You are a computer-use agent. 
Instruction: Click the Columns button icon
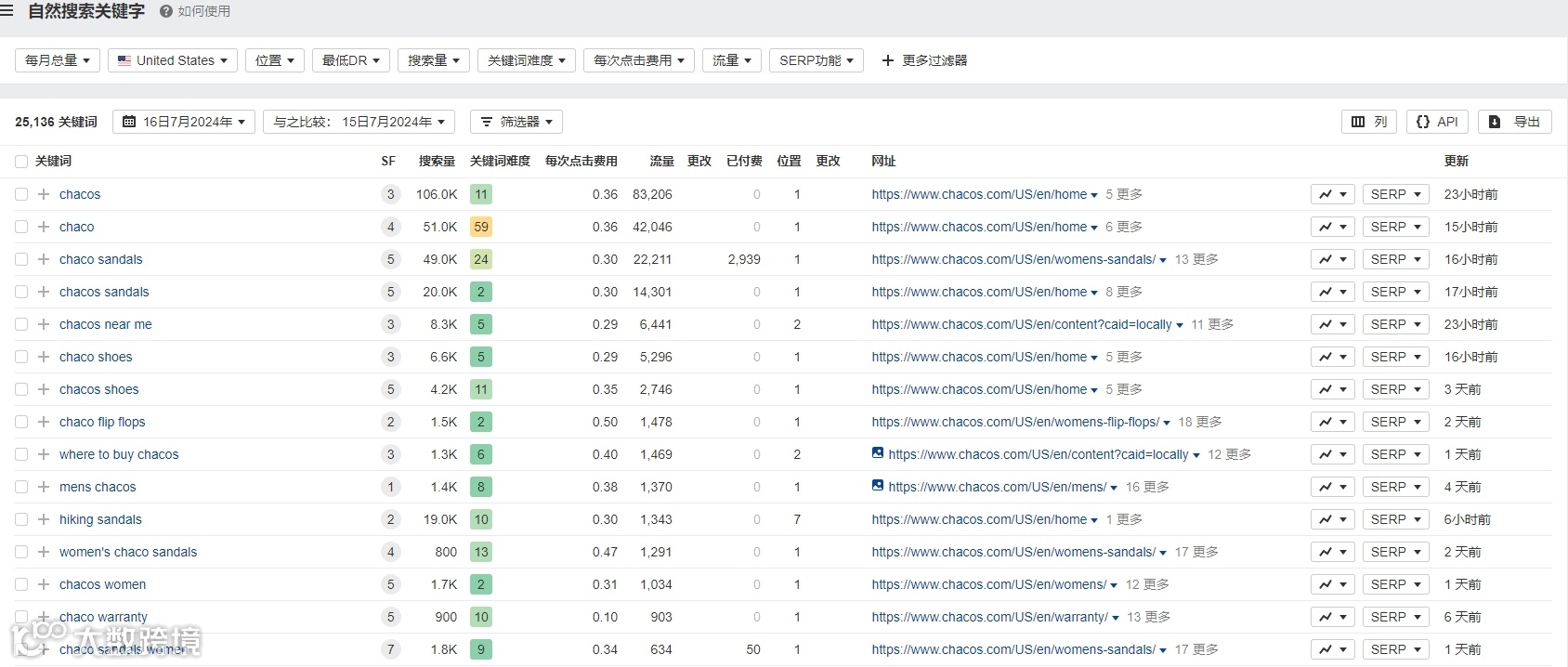pyautogui.click(x=1358, y=122)
